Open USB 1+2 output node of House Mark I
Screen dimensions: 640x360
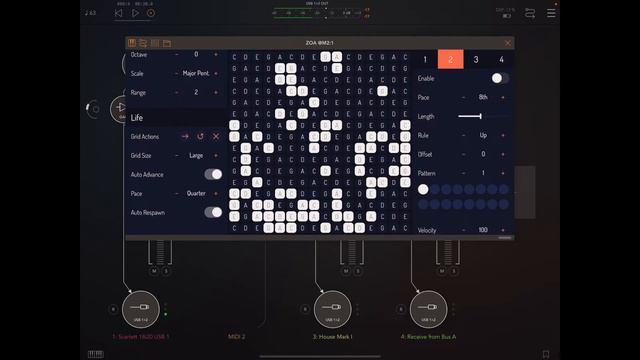coord(333,309)
